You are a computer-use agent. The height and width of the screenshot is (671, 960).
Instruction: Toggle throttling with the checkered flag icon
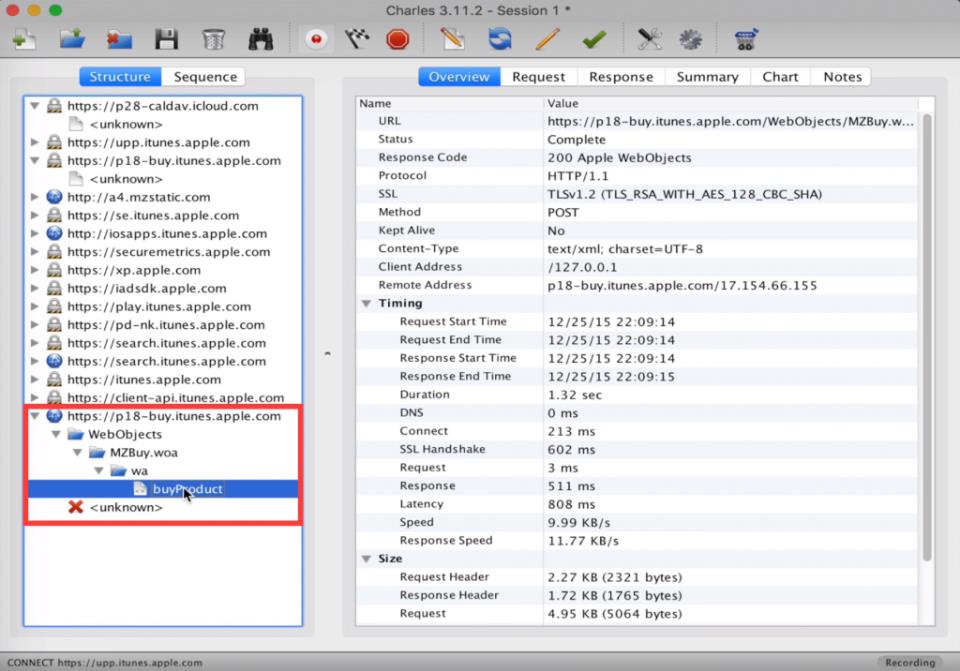(x=357, y=40)
